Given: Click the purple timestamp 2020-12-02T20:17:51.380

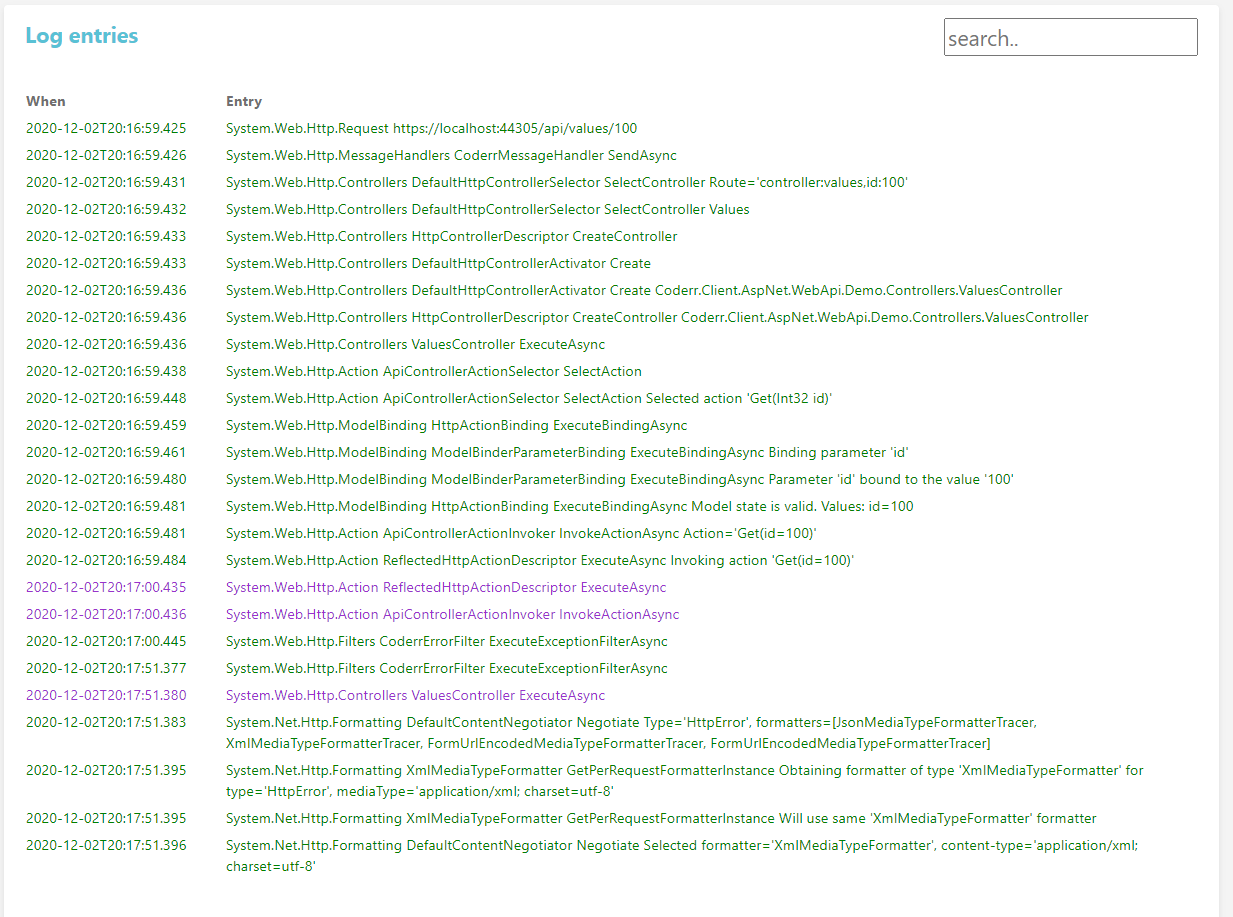Looking at the screenshot, I should [x=106, y=695].
